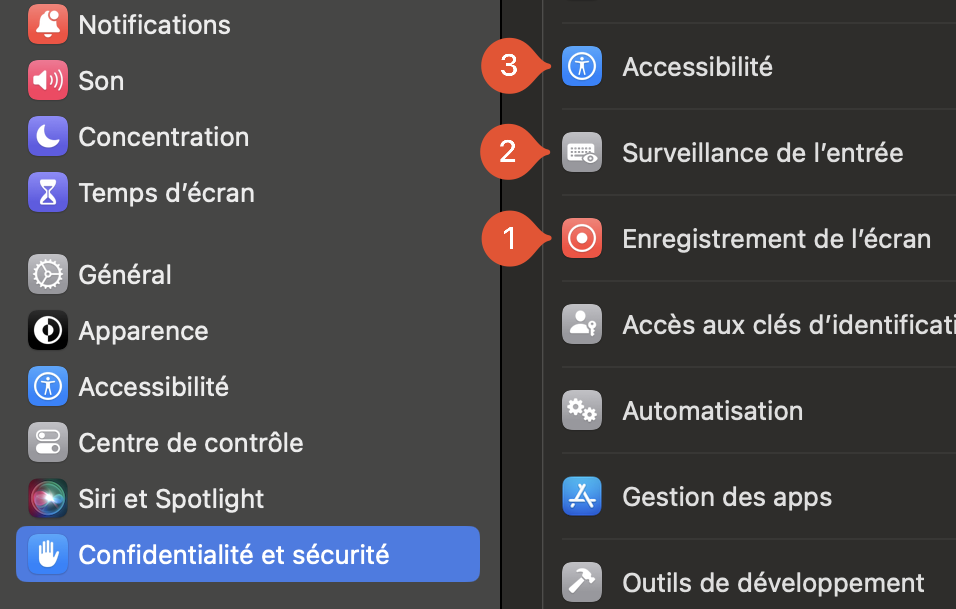
Task: Open the Gestion des apps icon
Action: [x=582, y=496]
